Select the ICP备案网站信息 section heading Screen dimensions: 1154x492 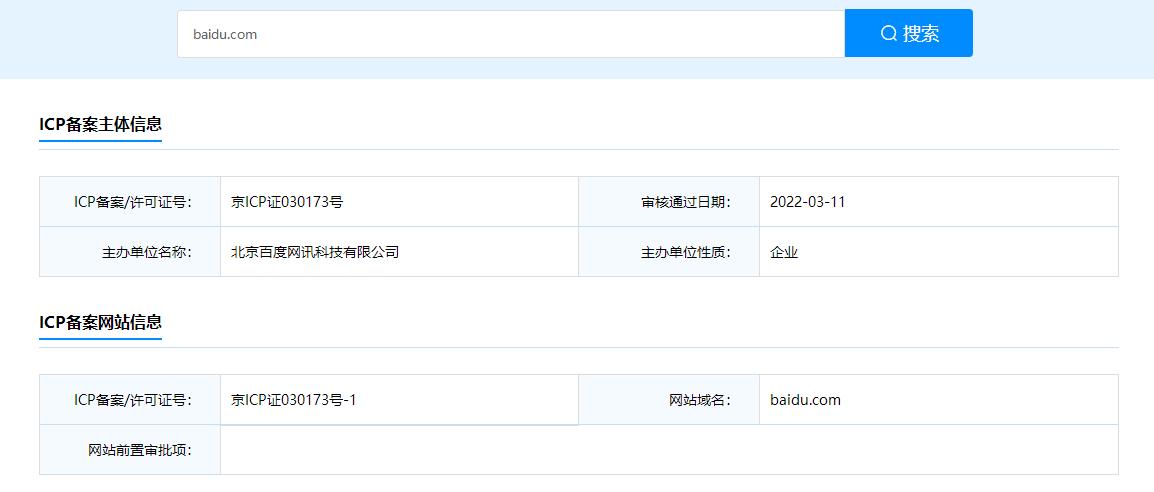tap(100, 322)
